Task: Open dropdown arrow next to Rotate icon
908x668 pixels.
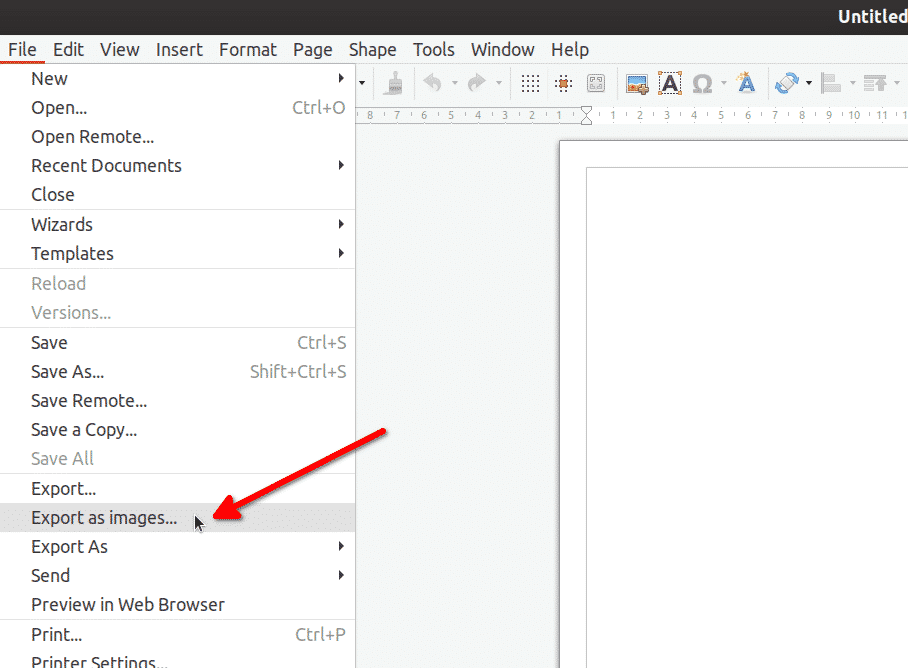Action: coord(808,83)
